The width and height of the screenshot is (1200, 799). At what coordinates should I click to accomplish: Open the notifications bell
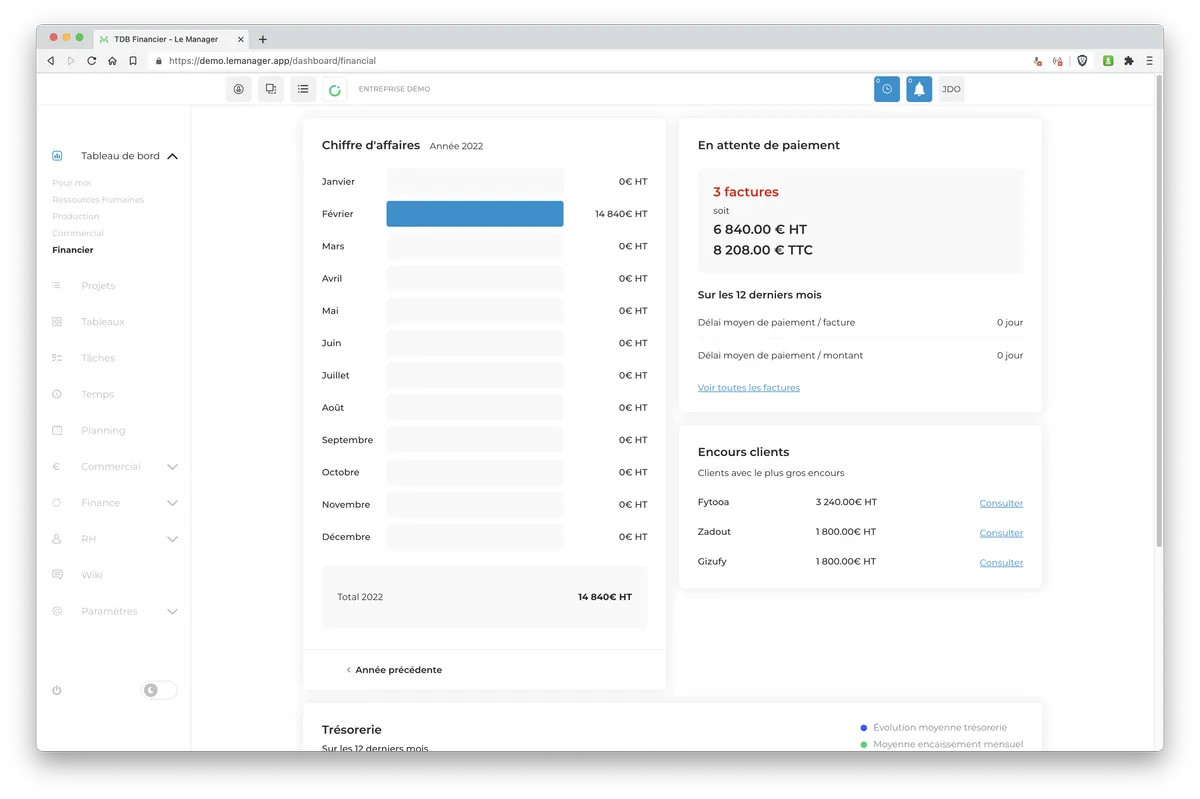919,89
